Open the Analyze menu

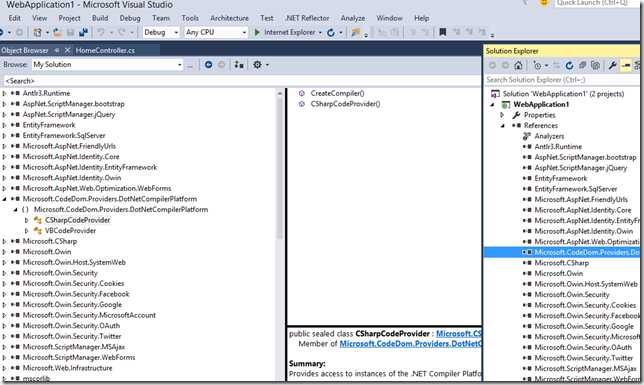[x=353, y=18]
